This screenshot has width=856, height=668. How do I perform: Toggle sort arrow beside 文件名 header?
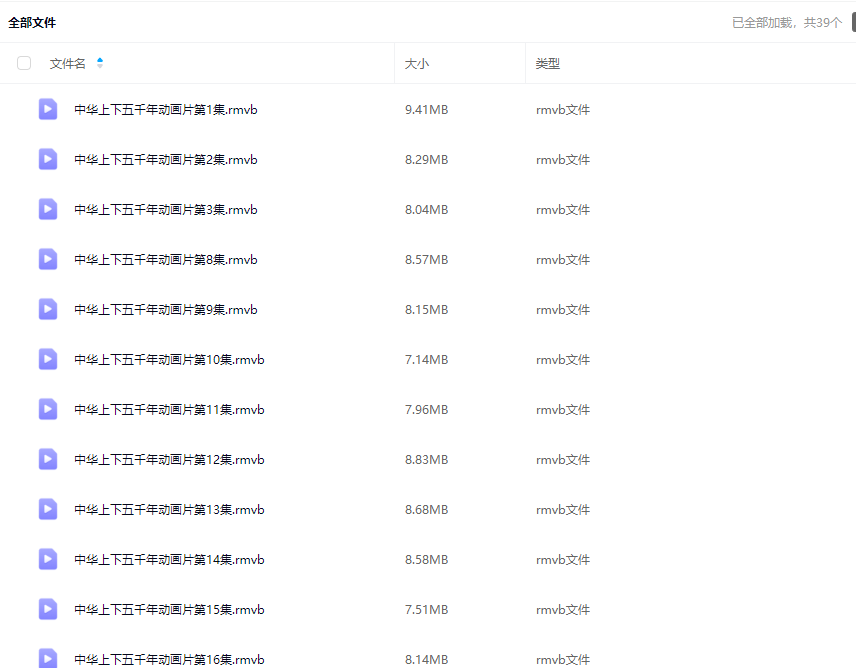click(x=100, y=63)
